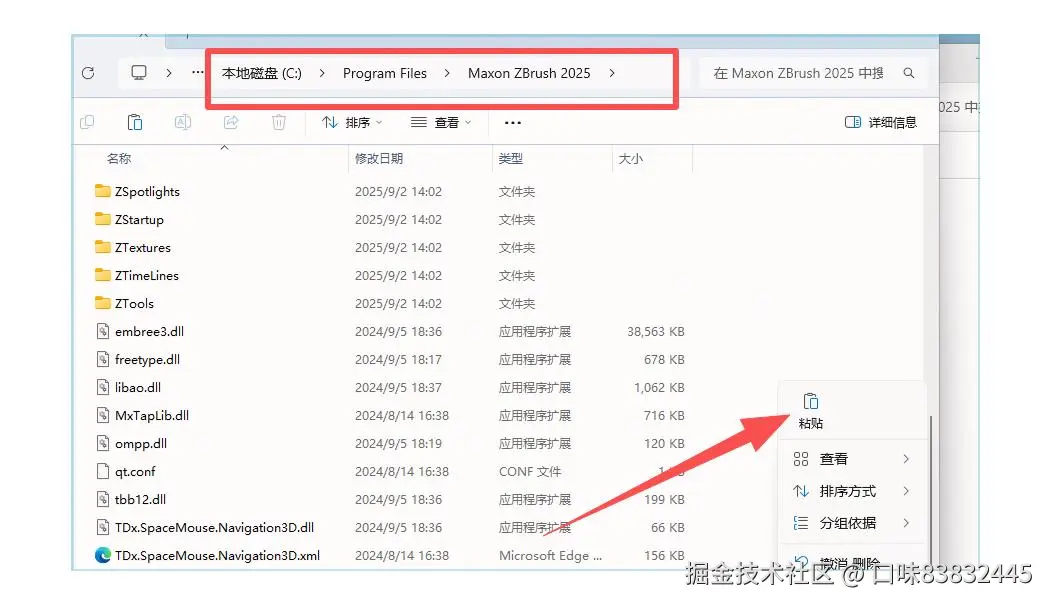Image resolution: width=1051 pixels, height=606 pixels.
Task: Click the Paste icon on the toolbar
Action: click(x=135, y=122)
